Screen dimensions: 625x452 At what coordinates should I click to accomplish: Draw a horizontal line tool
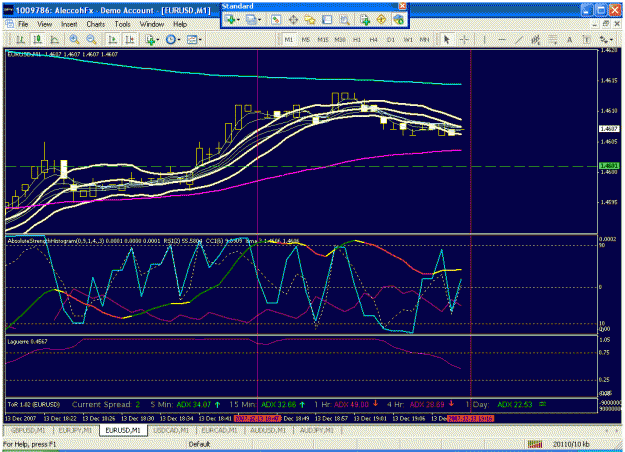point(501,39)
